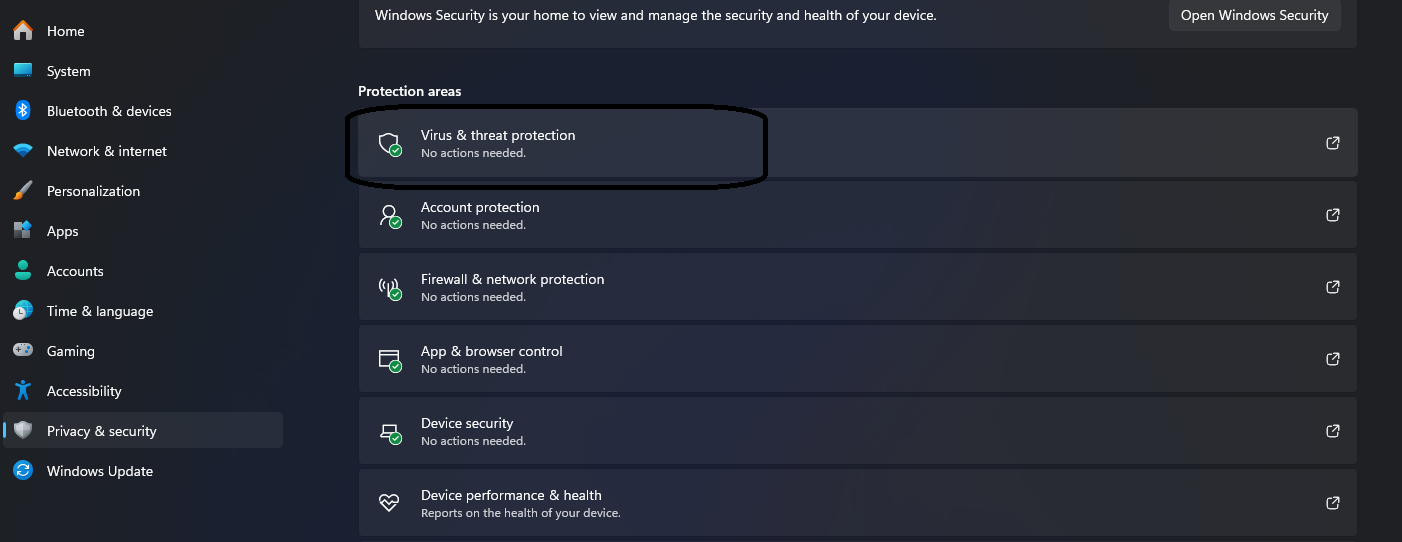Click the Virus & threat protection shield icon
Viewport: 1402px width, 542px height.
click(x=389, y=143)
